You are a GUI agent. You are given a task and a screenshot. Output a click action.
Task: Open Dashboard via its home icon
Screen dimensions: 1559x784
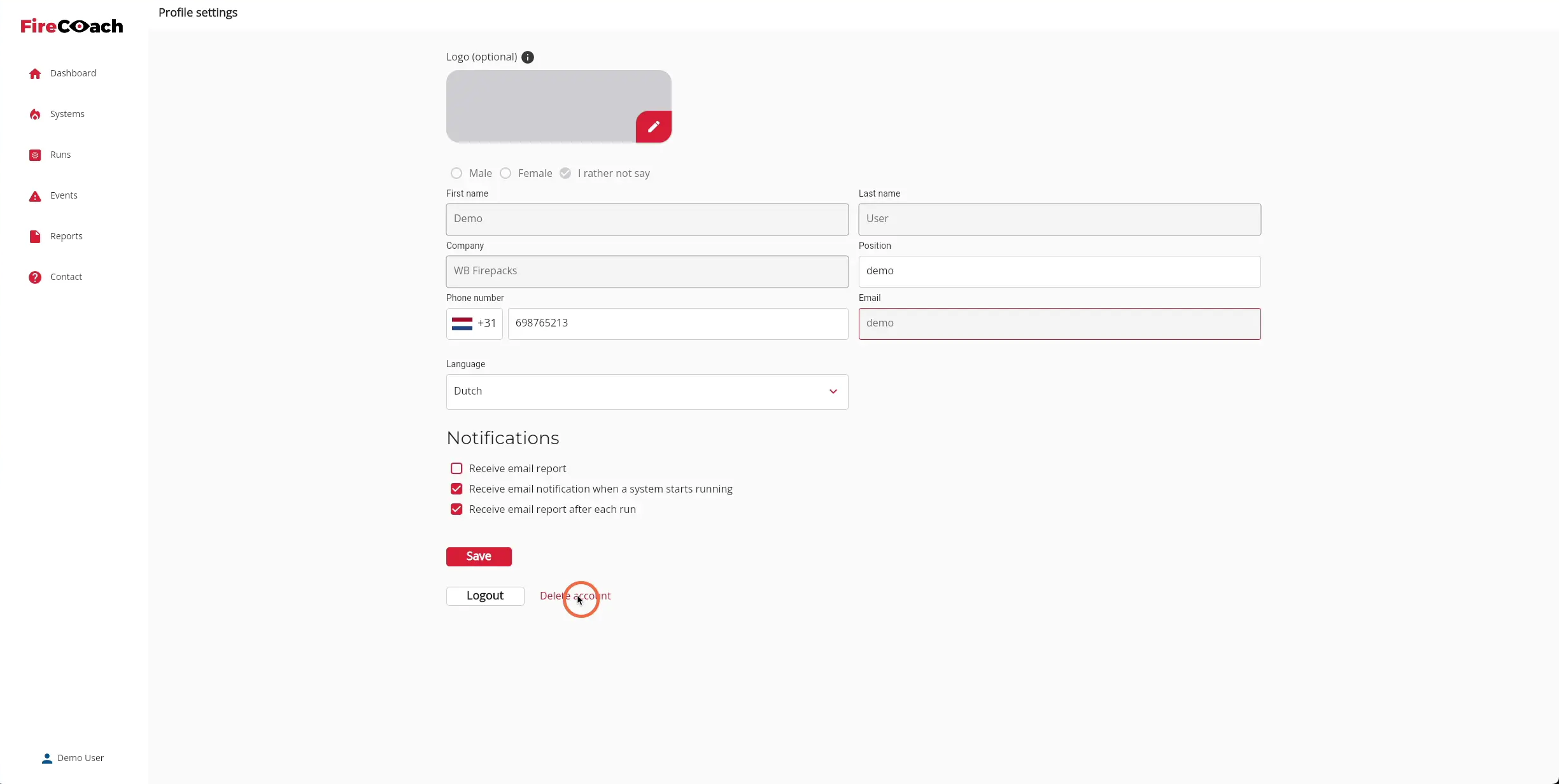pyautogui.click(x=35, y=73)
